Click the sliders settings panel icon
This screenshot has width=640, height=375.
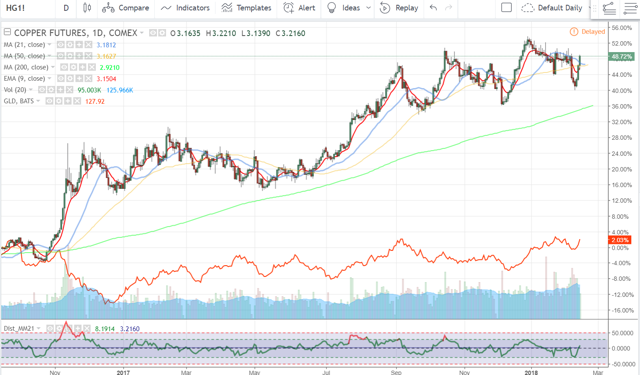tap(631, 9)
